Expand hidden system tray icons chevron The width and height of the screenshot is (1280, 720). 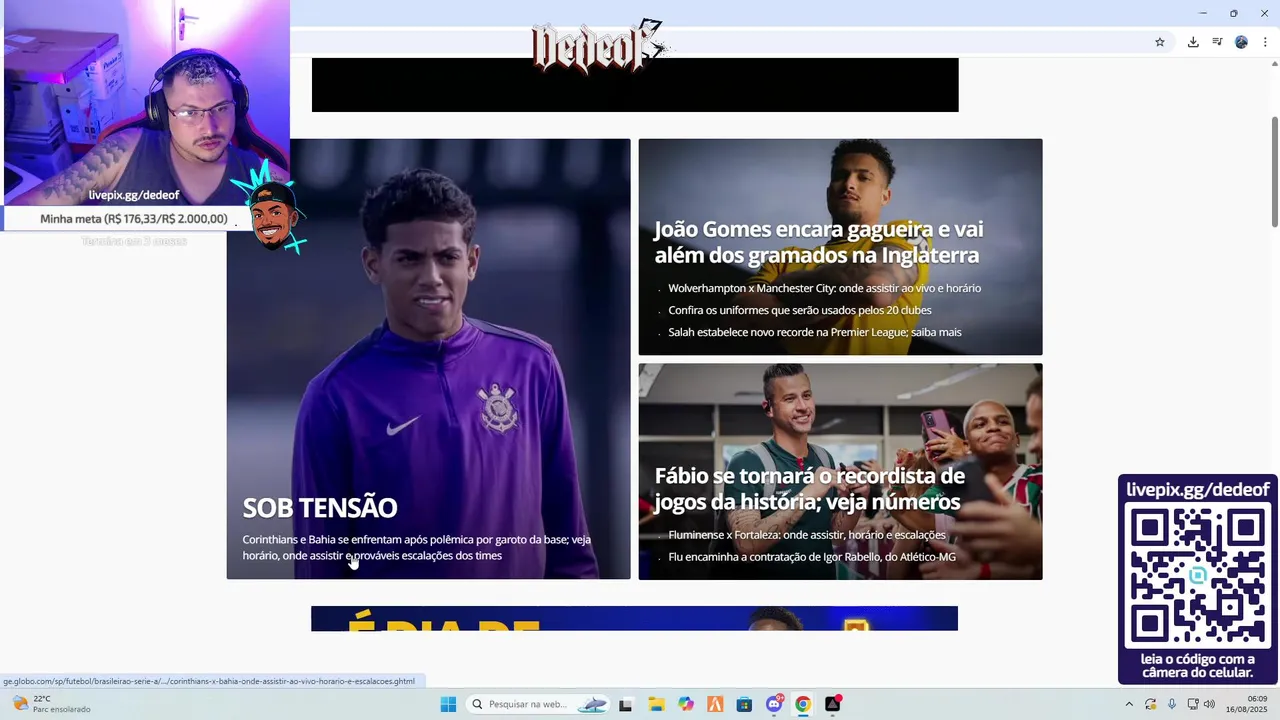pyautogui.click(x=1129, y=704)
